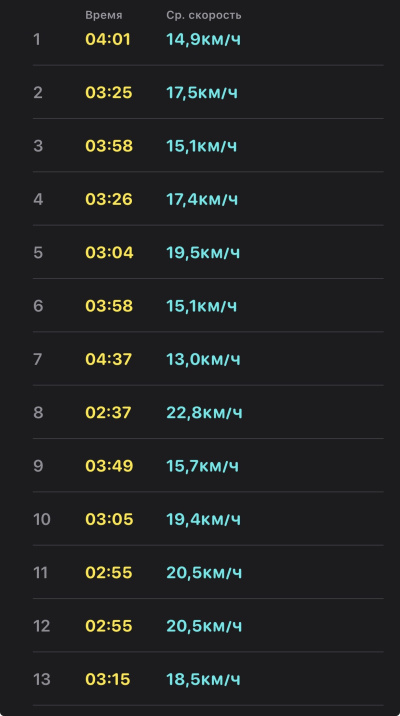
Task: Select split number 3 row
Action: tap(208, 146)
